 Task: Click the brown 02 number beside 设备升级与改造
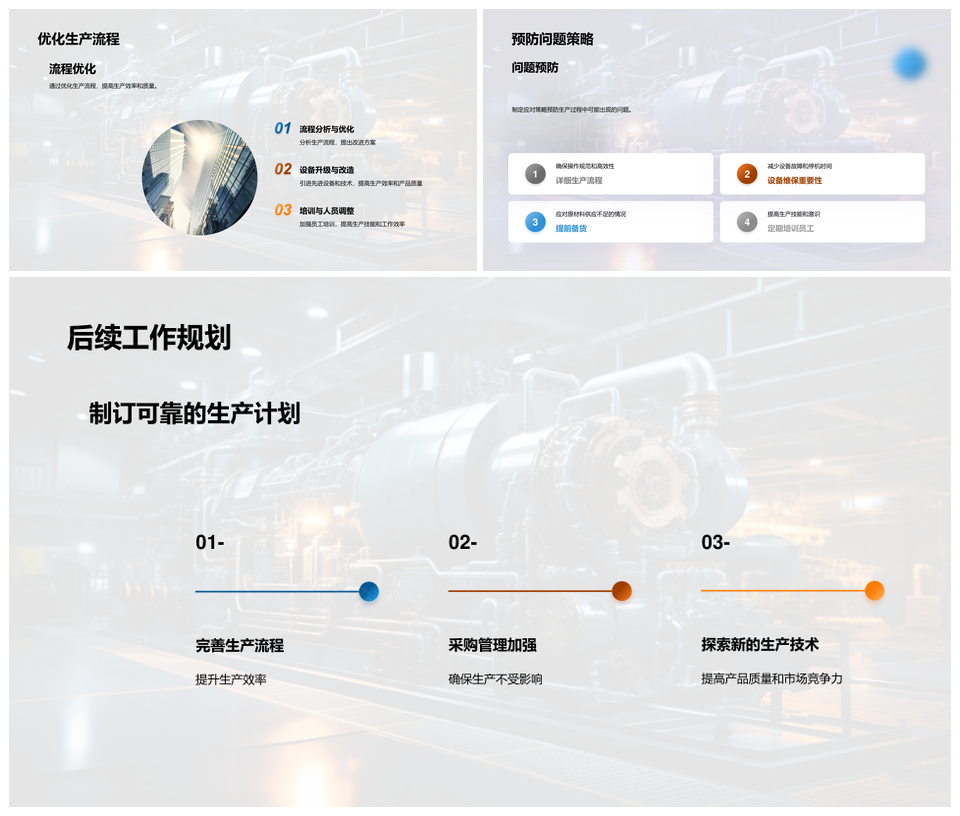283,170
